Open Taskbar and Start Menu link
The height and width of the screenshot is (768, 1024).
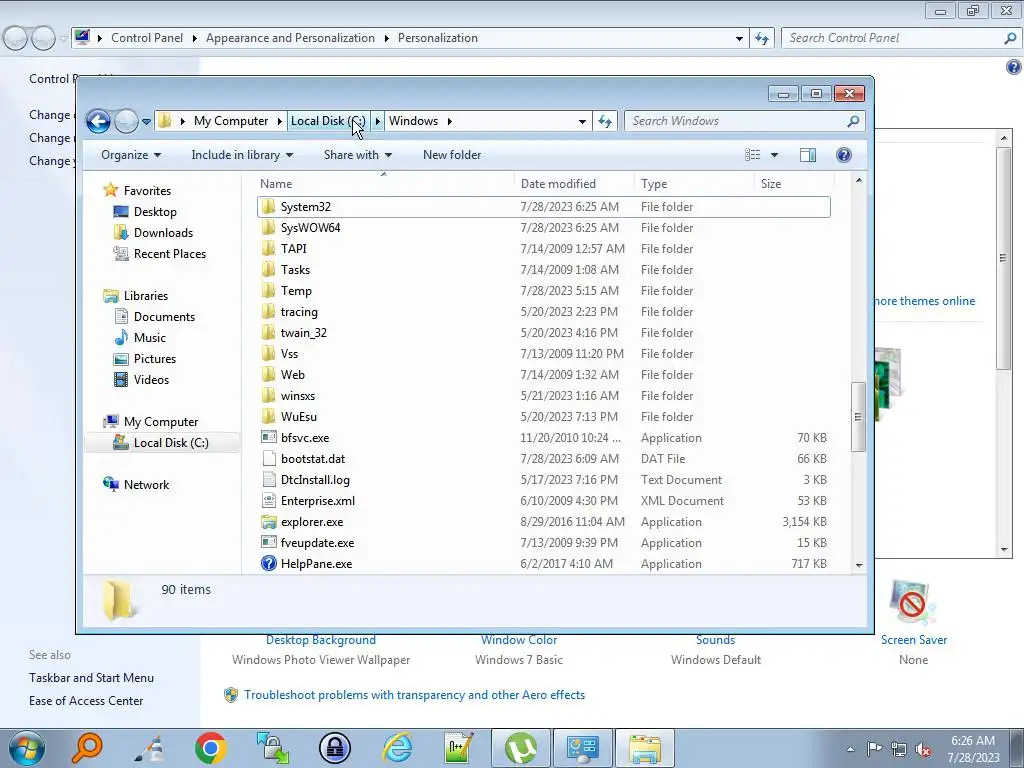(91, 678)
